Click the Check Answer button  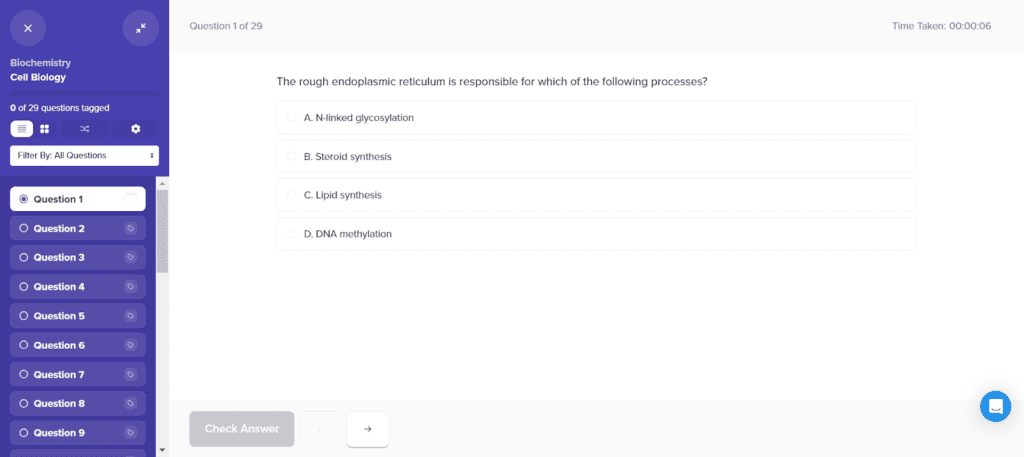click(242, 429)
